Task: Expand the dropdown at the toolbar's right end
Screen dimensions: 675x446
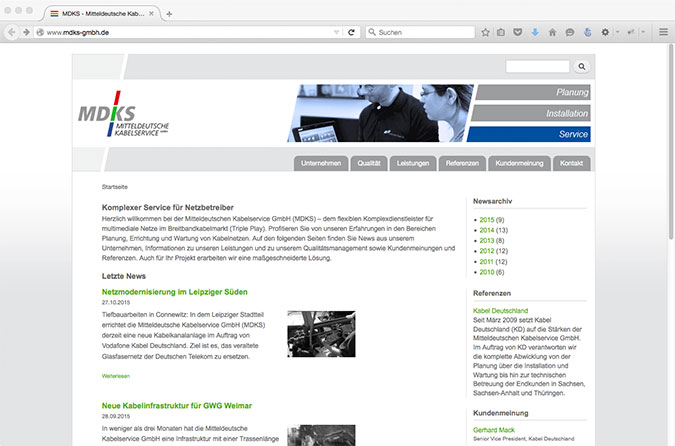Action: tap(643, 32)
